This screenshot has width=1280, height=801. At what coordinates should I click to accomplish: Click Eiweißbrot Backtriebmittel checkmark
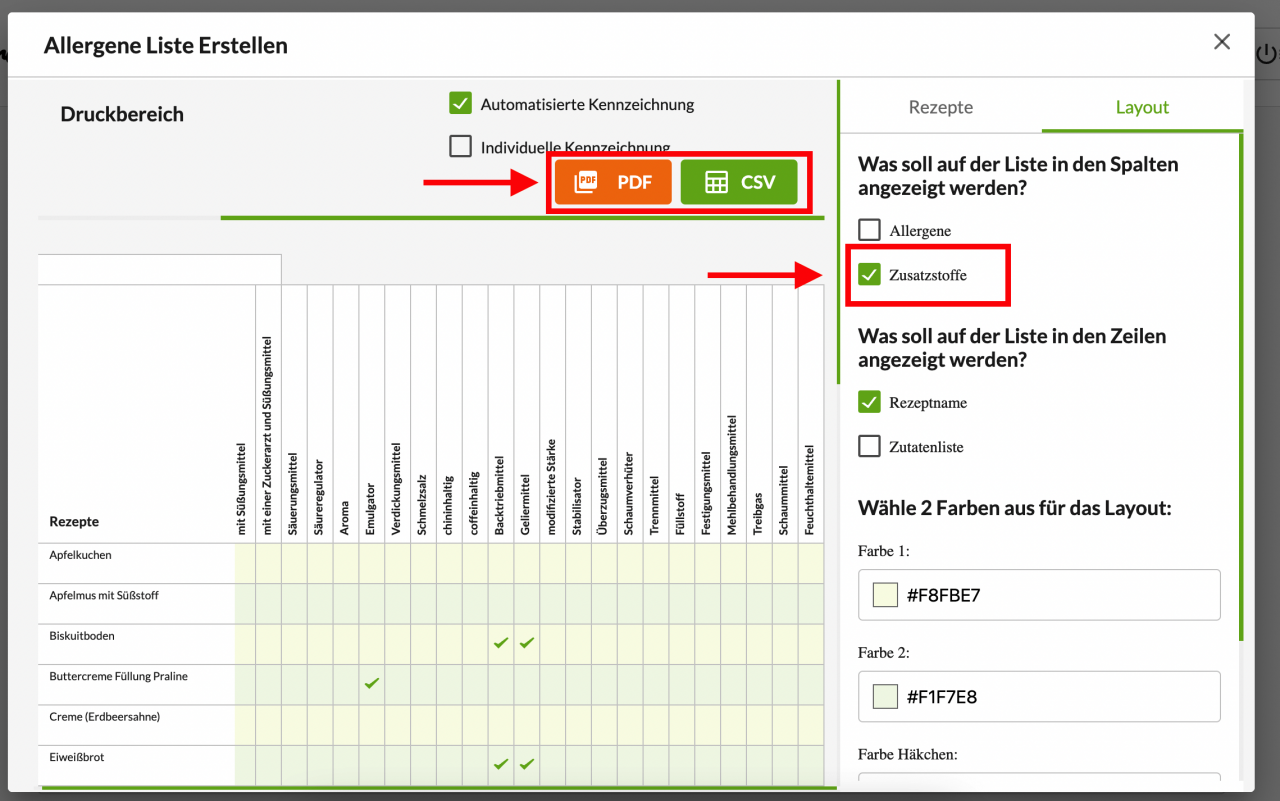click(x=501, y=765)
